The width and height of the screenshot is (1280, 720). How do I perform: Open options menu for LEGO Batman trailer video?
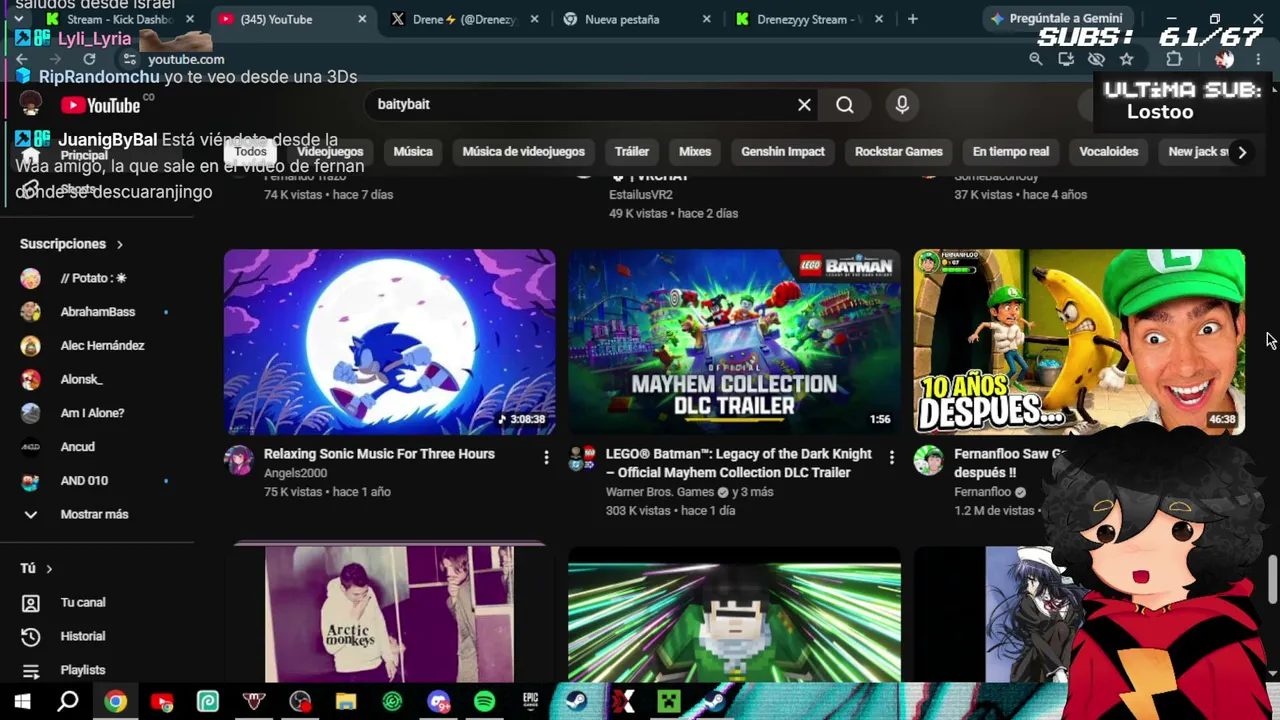[x=891, y=458]
